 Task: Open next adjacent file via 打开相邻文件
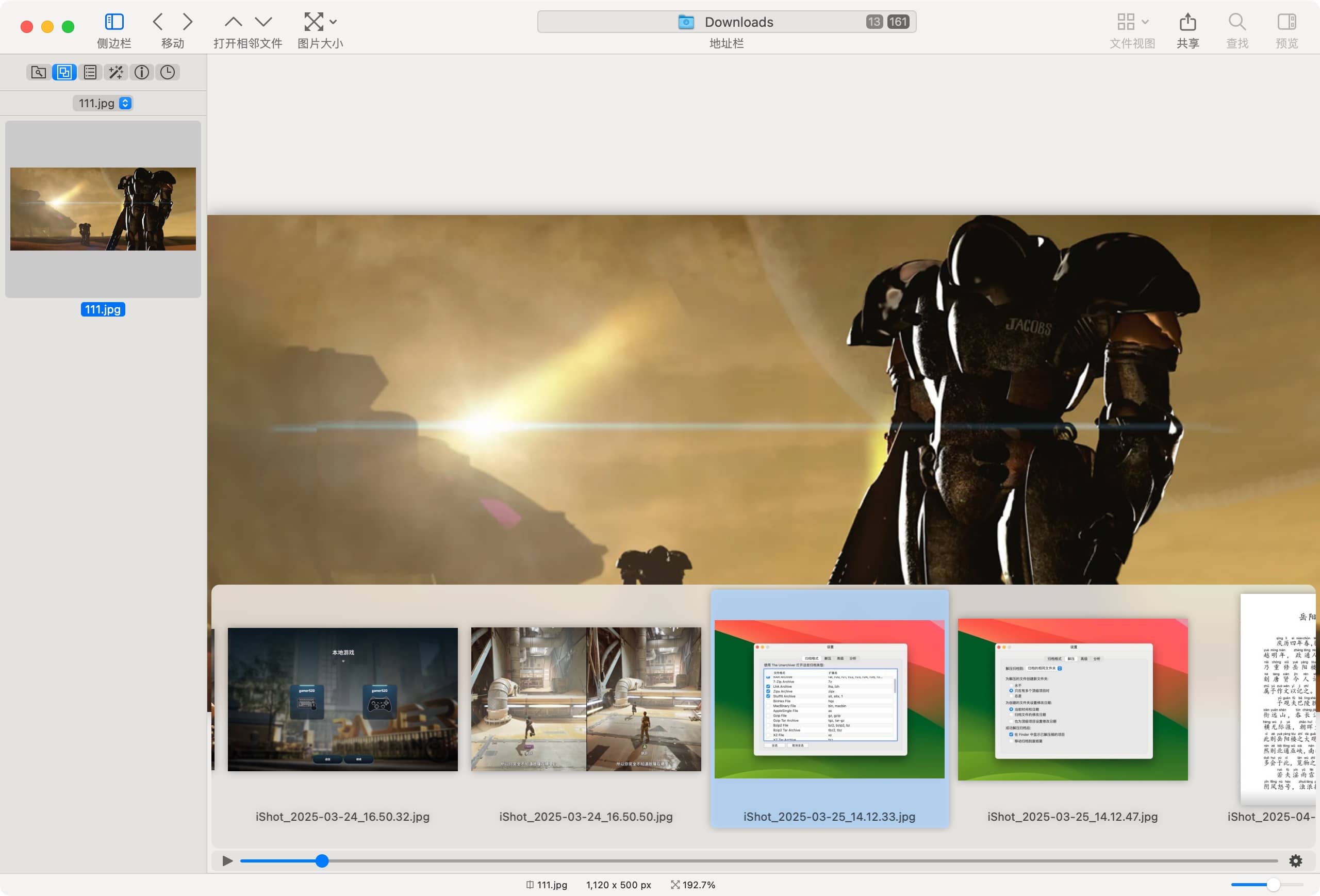[x=263, y=22]
